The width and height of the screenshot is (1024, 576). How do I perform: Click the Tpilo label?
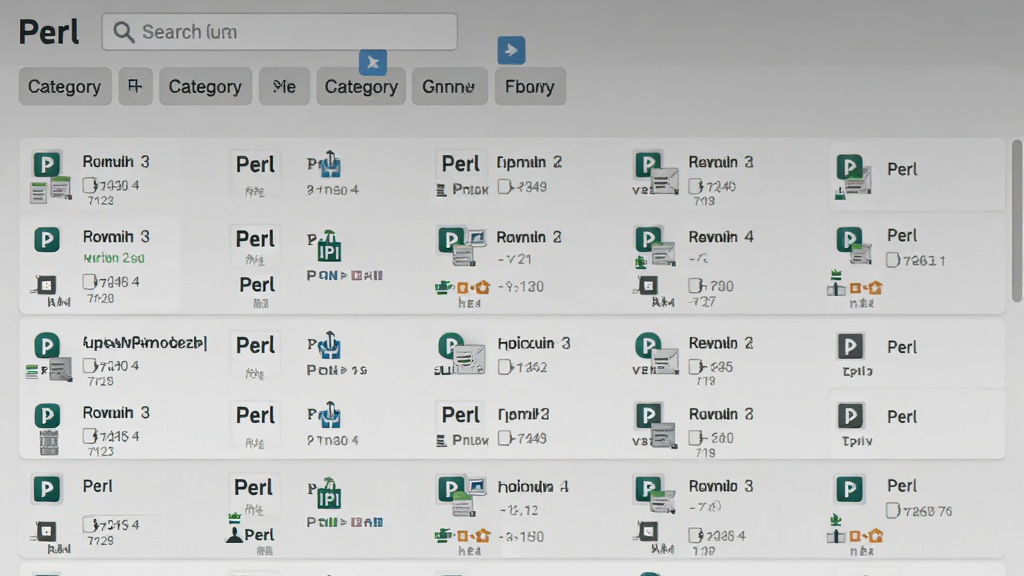(857, 372)
